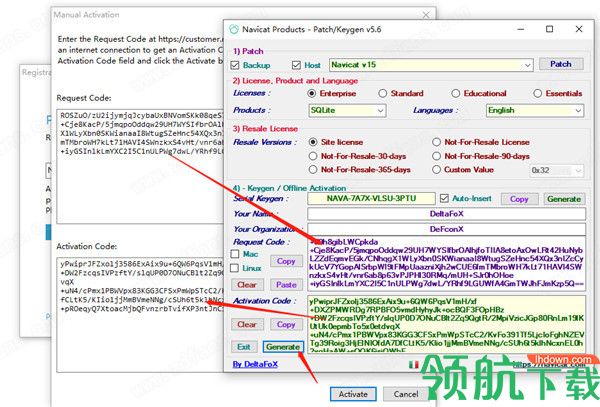Close the Manual Activation dialog

[426, 15]
